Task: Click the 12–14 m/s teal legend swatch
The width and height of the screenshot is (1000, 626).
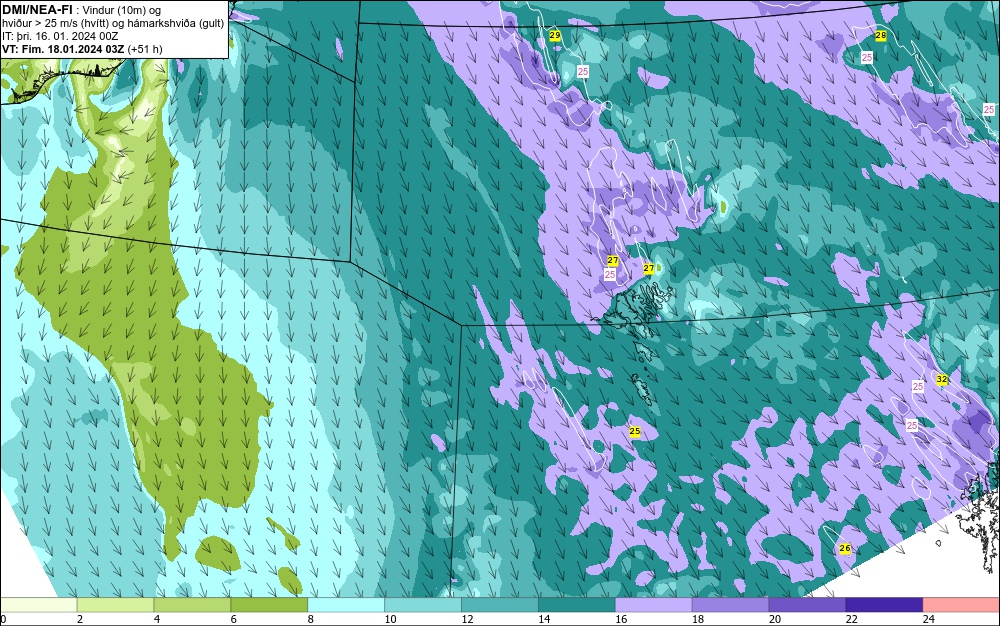Action: click(500, 604)
